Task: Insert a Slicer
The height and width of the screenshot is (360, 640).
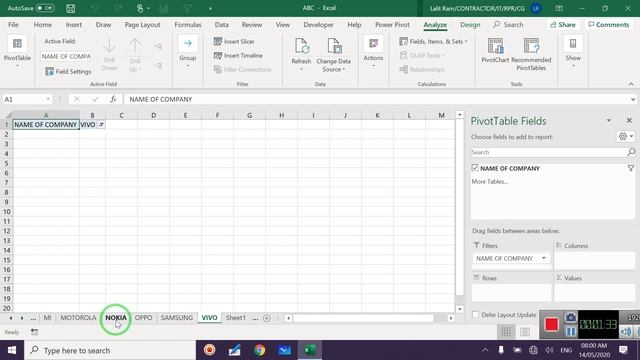Action: (x=234, y=41)
